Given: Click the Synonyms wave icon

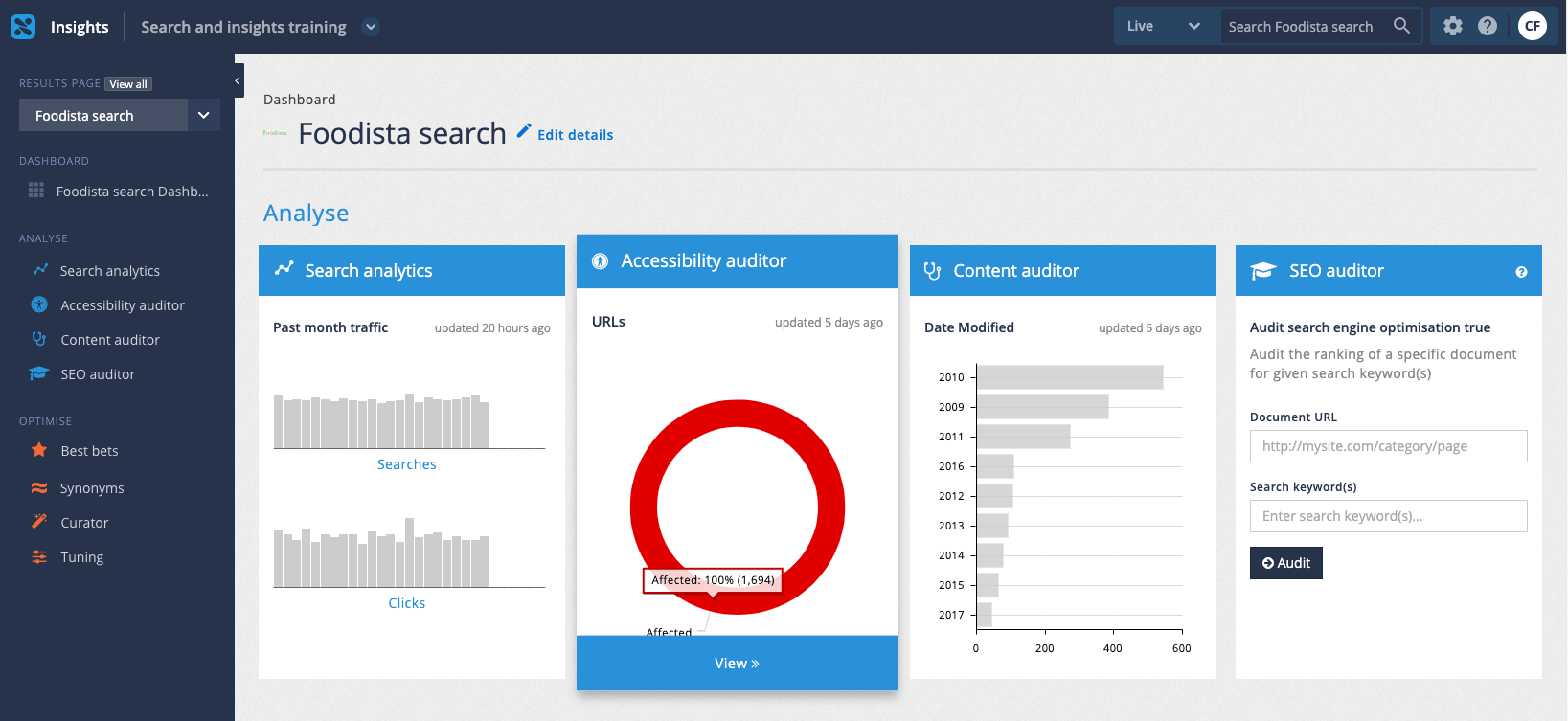Looking at the screenshot, I should (x=39, y=487).
